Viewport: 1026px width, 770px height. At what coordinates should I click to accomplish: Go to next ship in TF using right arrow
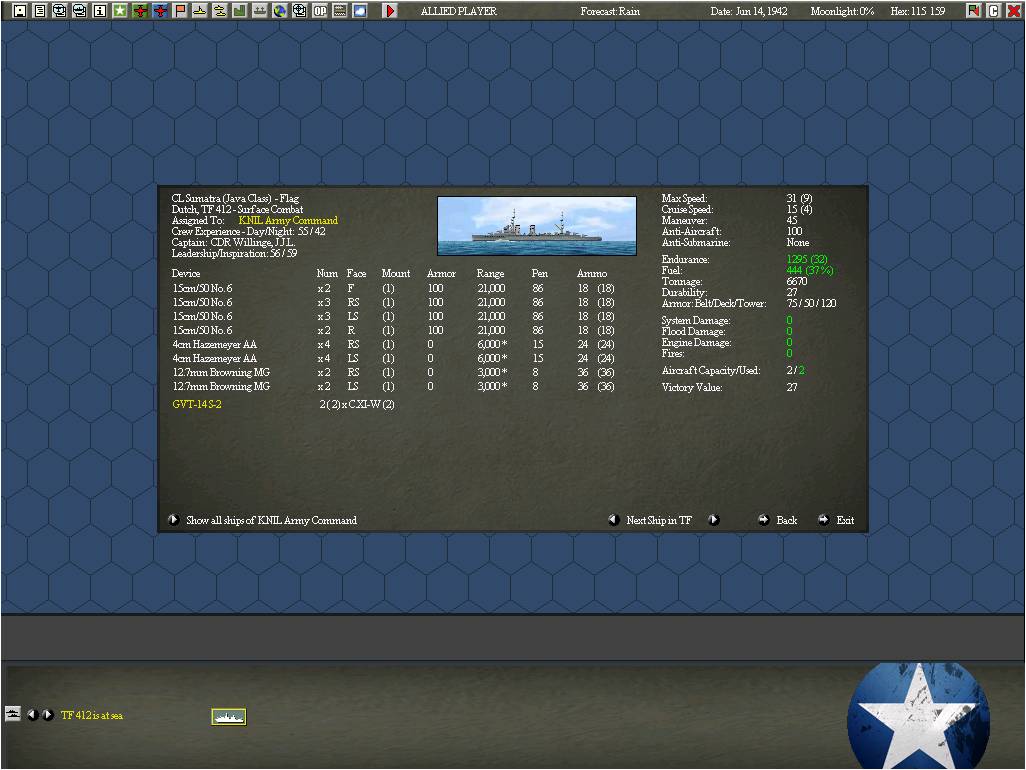click(x=714, y=520)
